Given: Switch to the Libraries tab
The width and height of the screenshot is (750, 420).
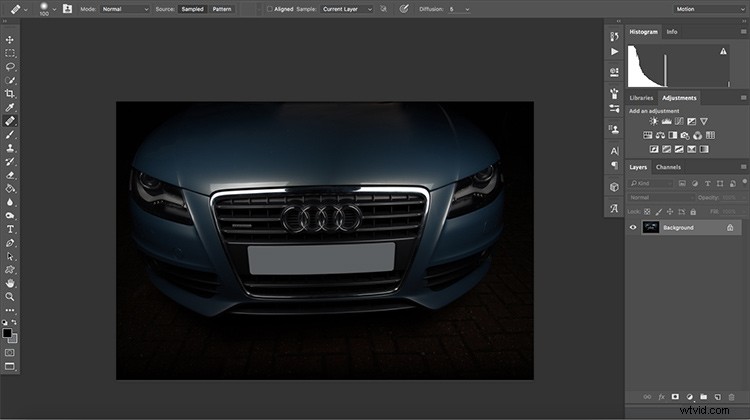Looking at the screenshot, I should (641, 98).
